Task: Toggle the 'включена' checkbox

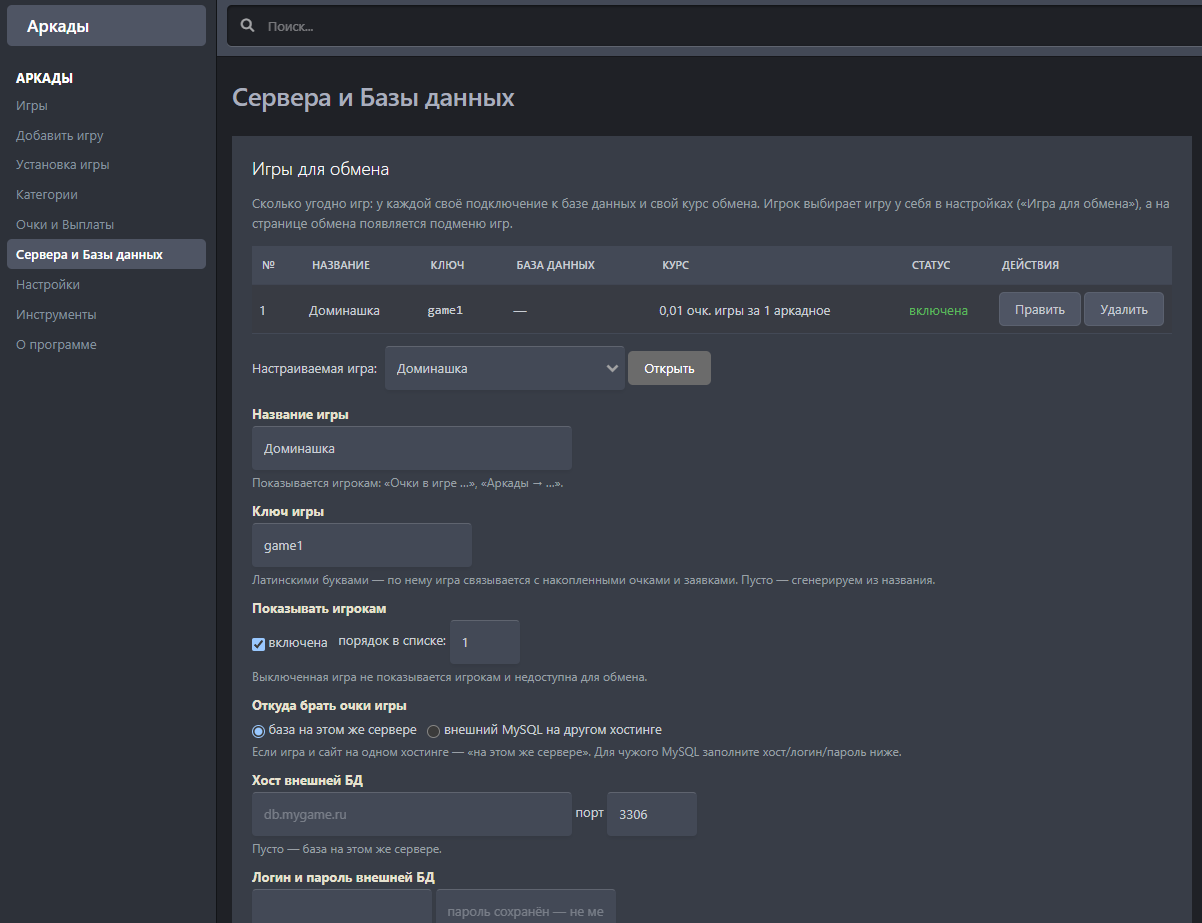Action: click(x=258, y=644)
